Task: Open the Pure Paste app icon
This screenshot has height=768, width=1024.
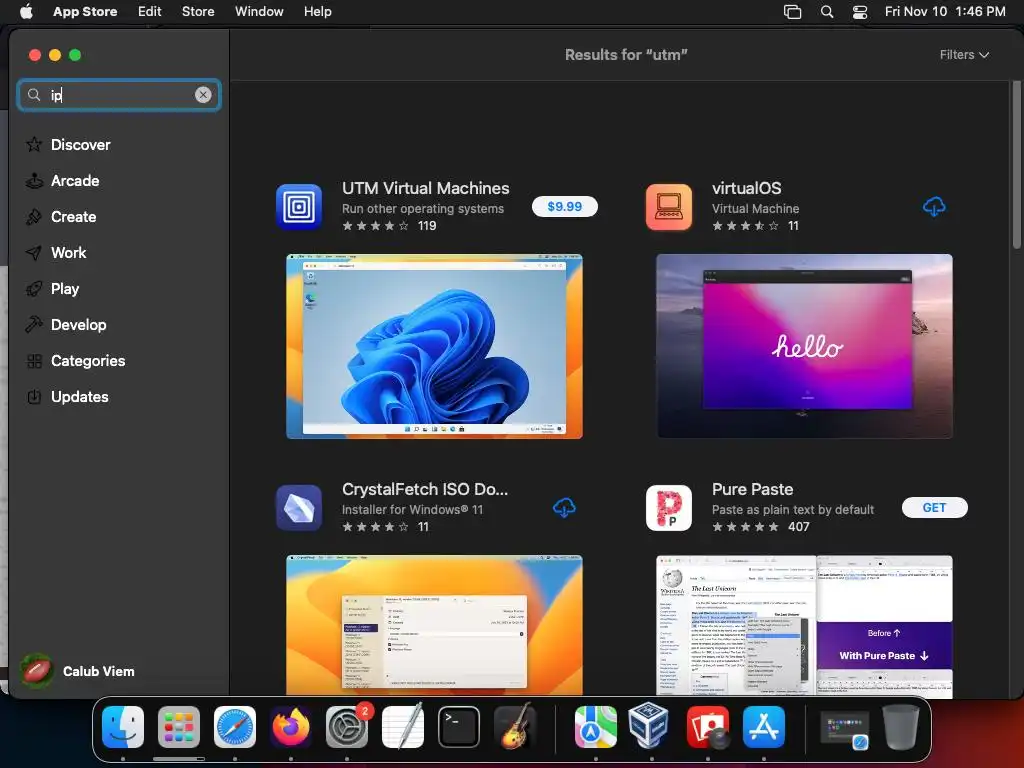Action: (x=669, y=507)
